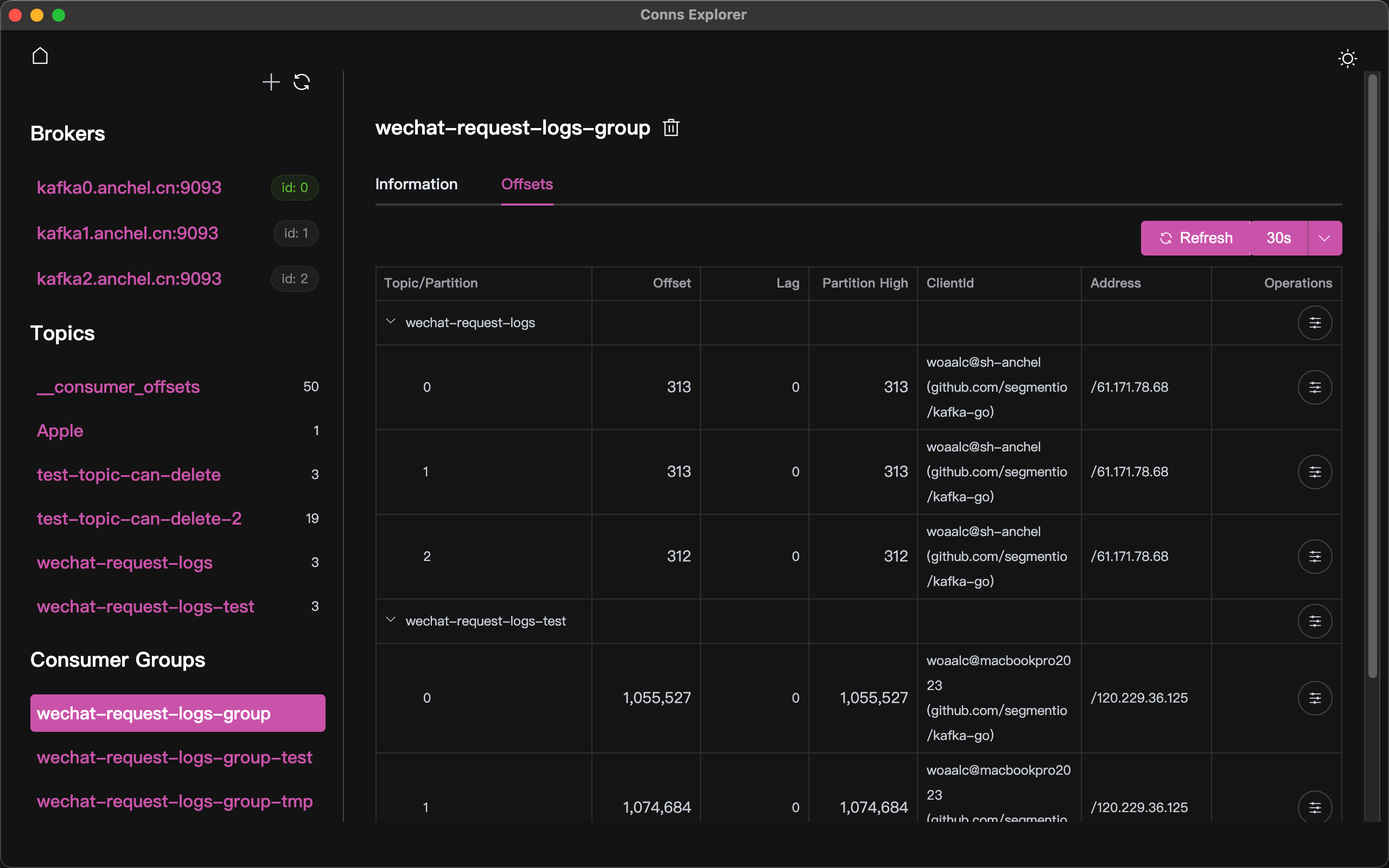Open refresh interval dropdown arrow

coord(1324,238)
